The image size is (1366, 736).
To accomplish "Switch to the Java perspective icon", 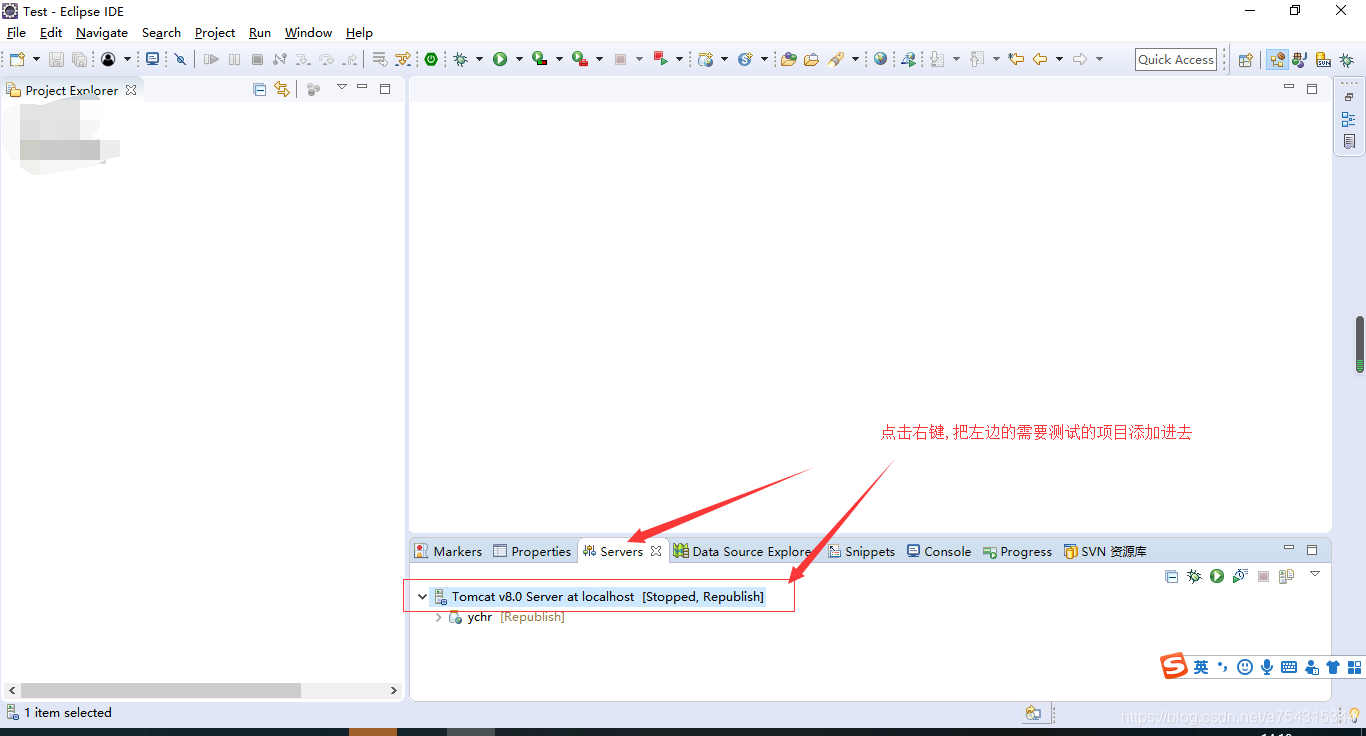I will [x=1299, y=60].
